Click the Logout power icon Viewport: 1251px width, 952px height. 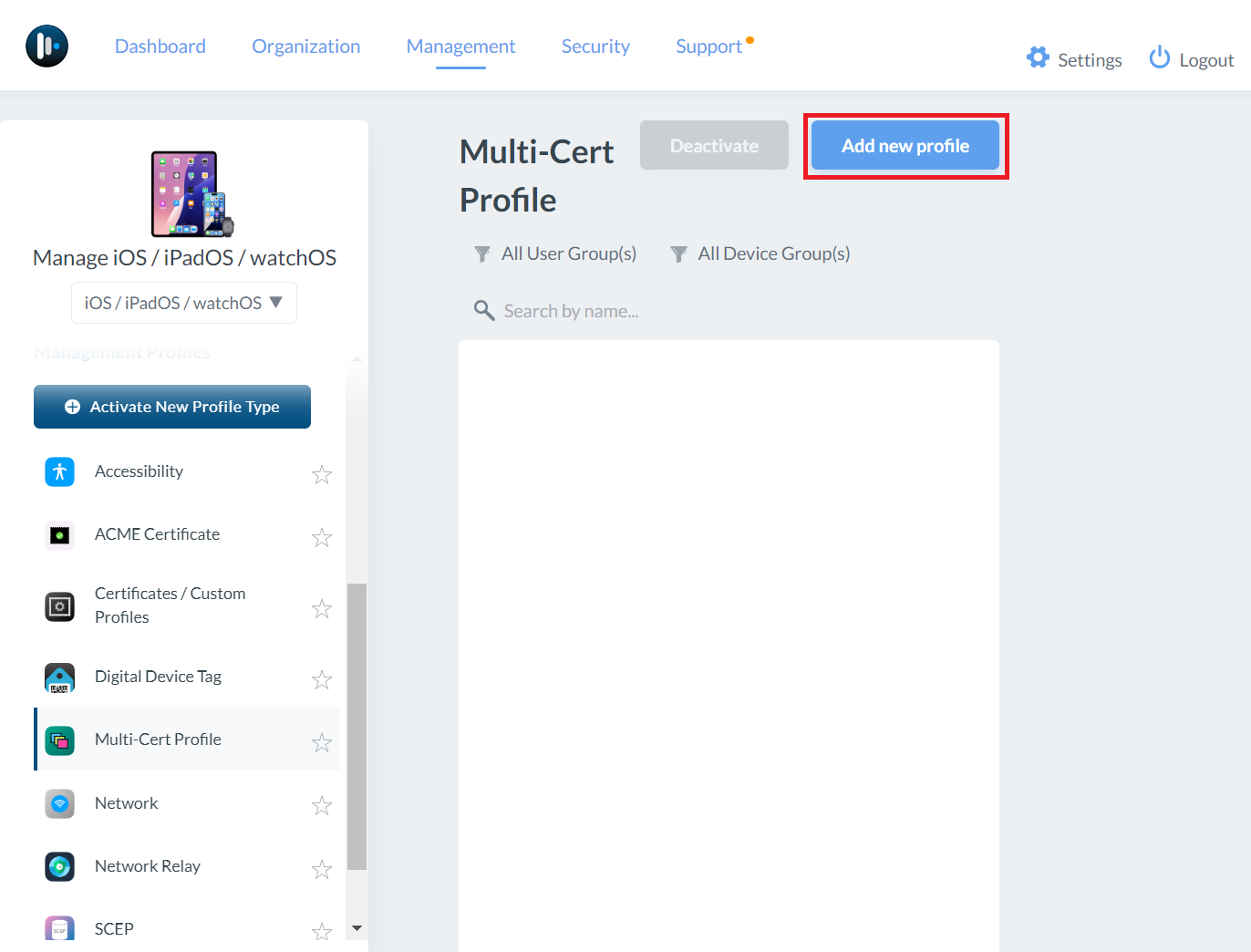[x=1159, y=58]
